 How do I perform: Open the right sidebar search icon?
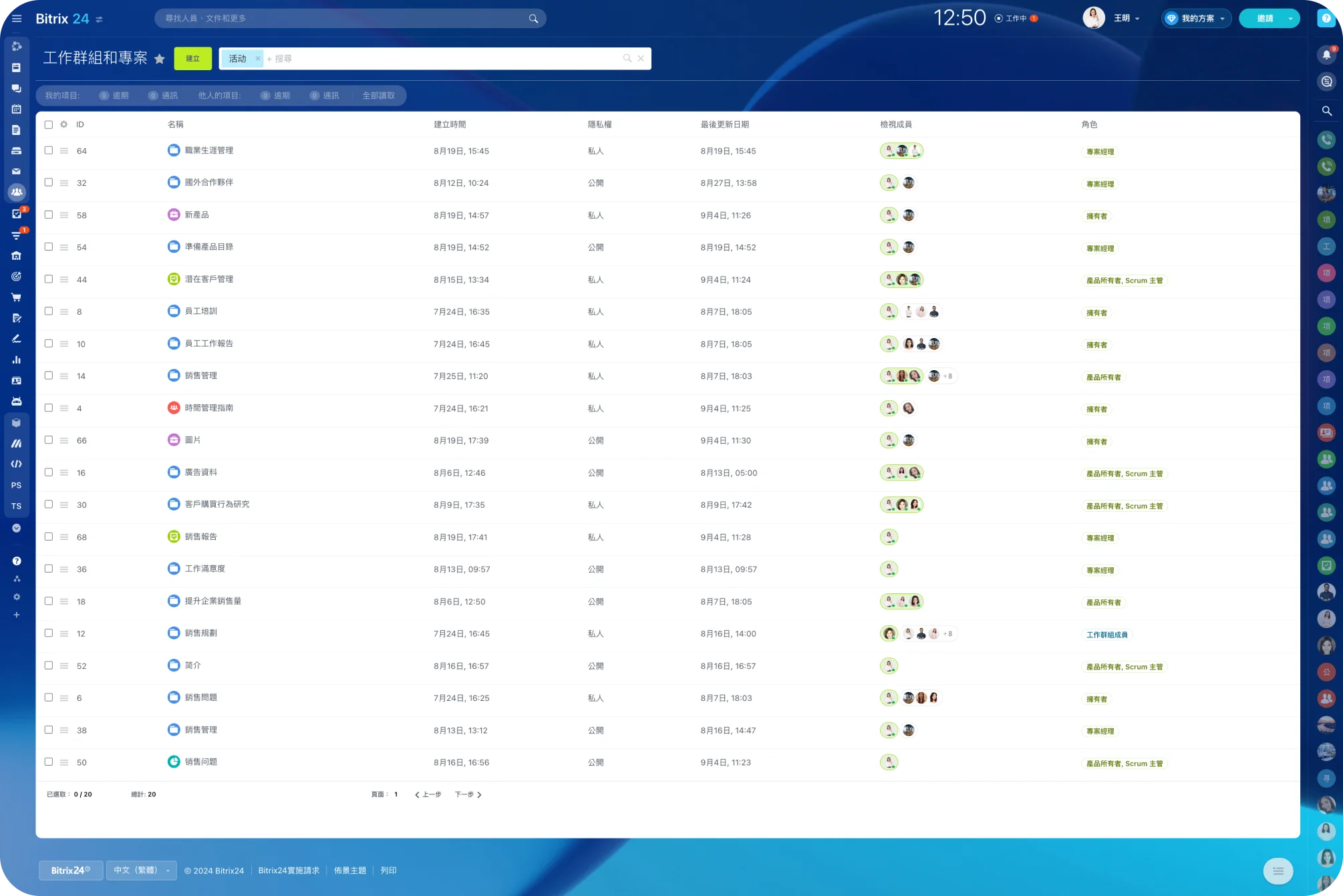click(x=1326, y=111)
